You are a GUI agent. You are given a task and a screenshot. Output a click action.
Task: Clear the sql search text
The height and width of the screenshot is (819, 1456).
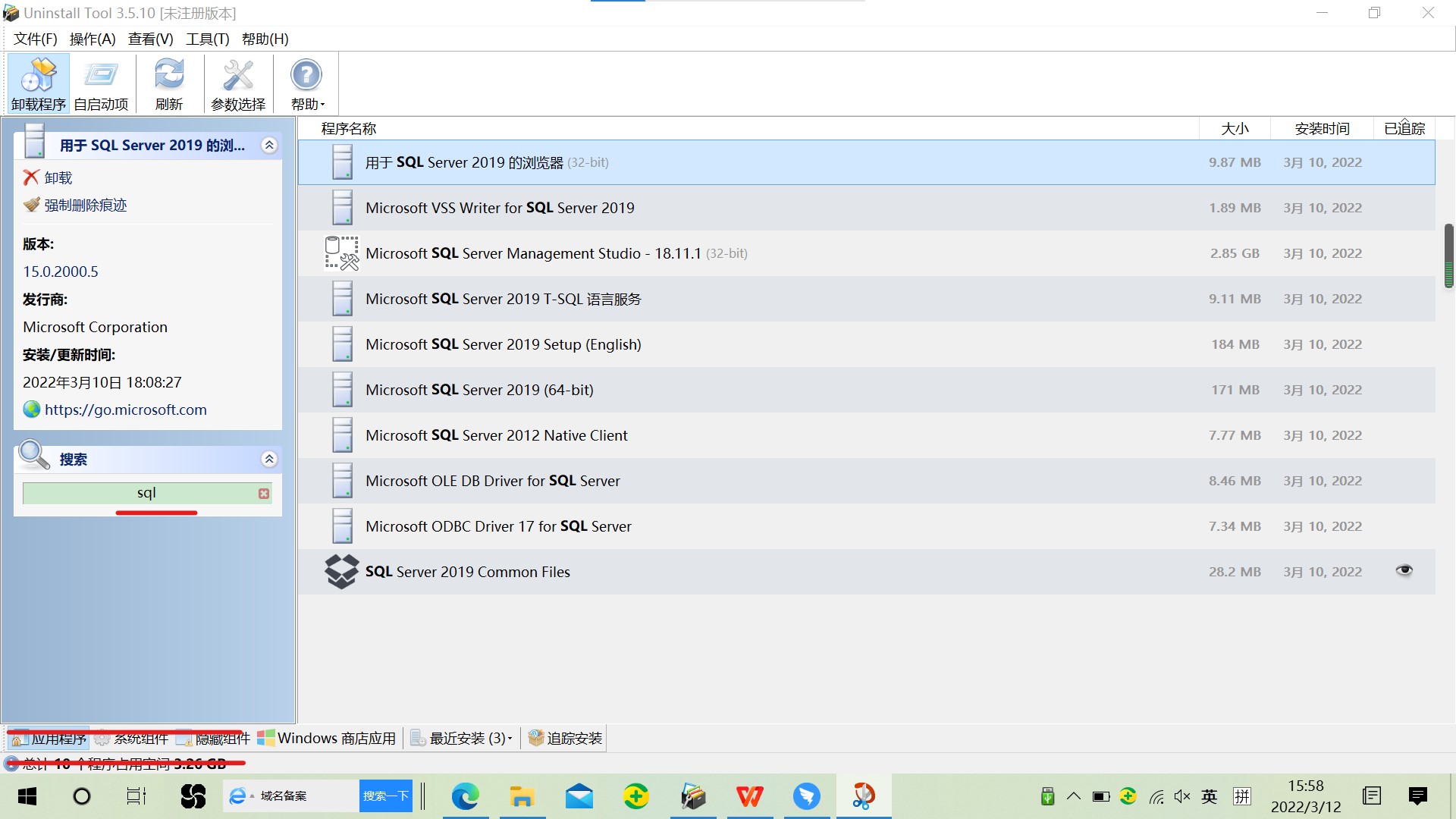coord(264,494)
